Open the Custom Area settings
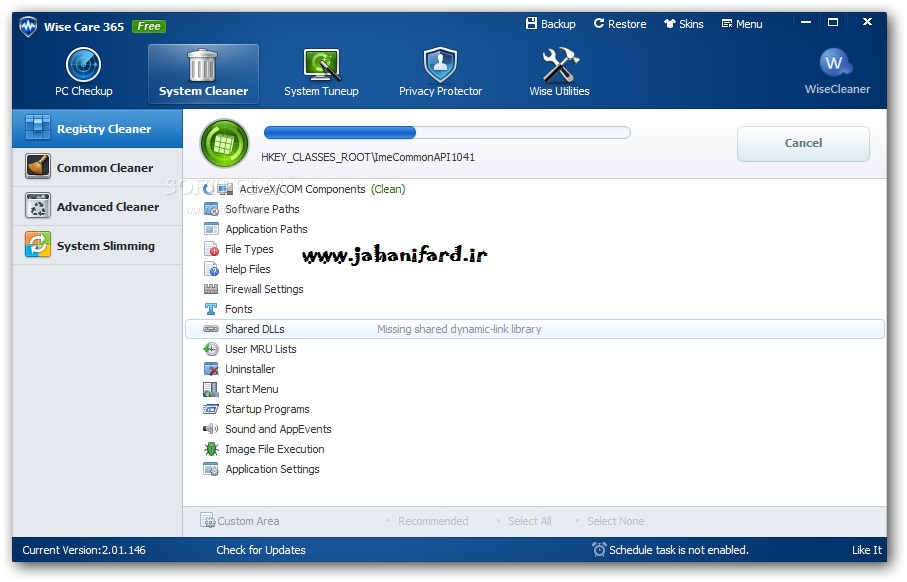 (240, 521)
